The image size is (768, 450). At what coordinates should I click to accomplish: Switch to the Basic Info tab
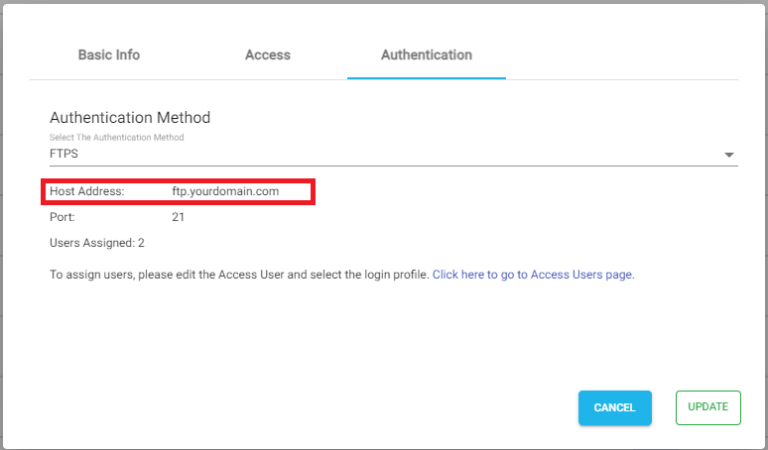[109, 55]
